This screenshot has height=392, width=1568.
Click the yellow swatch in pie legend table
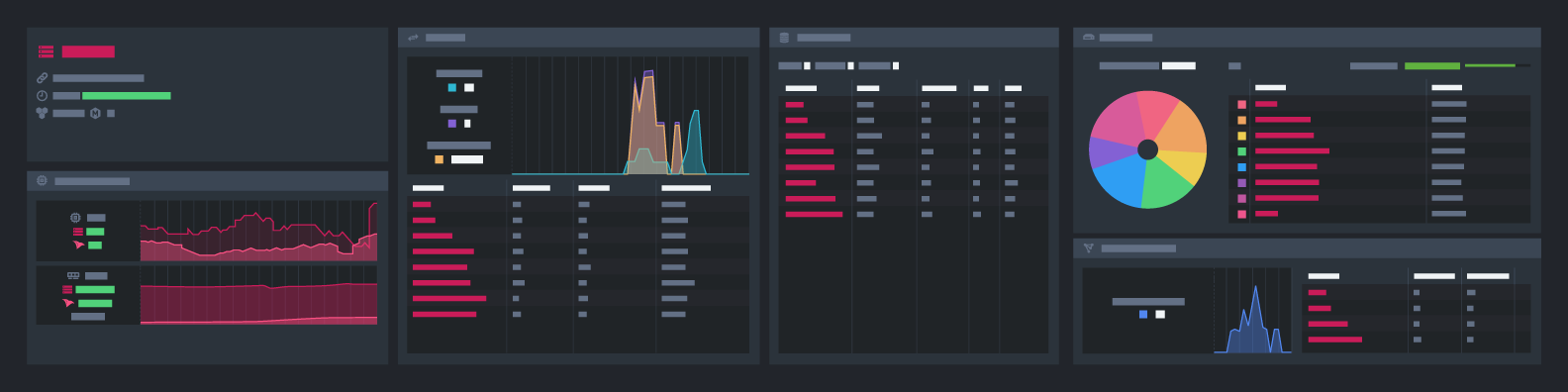coord(1241,136)
